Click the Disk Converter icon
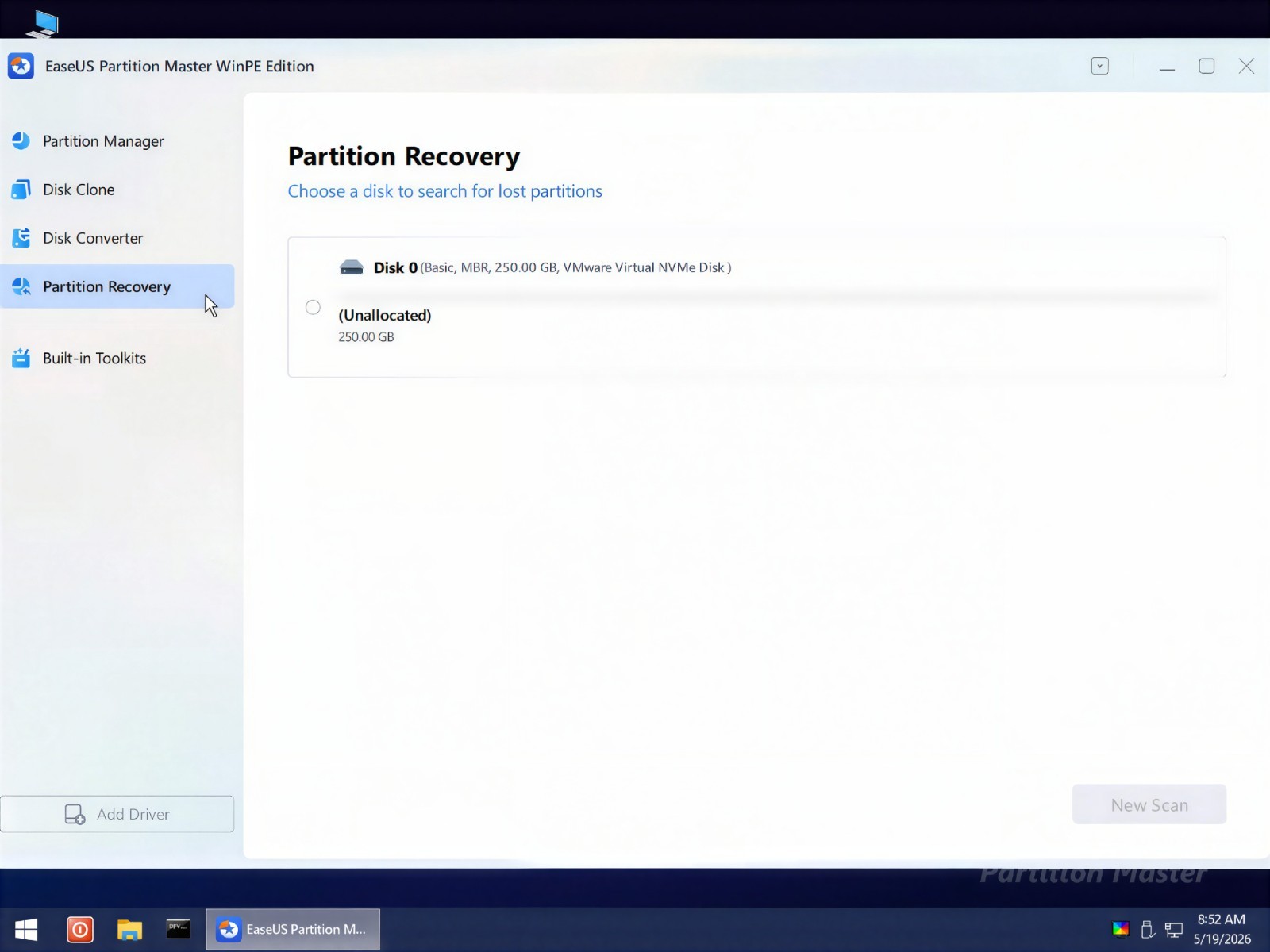 [21, 238]
